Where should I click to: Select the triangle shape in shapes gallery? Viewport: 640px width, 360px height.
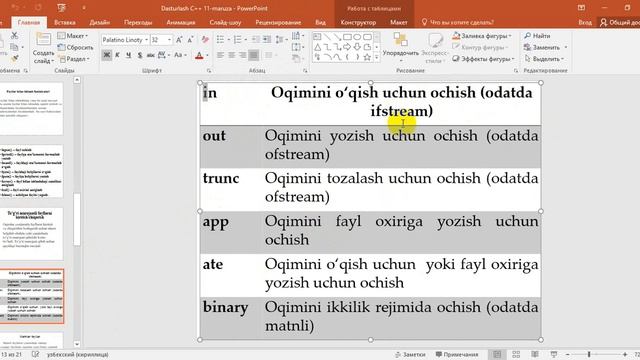317,47
